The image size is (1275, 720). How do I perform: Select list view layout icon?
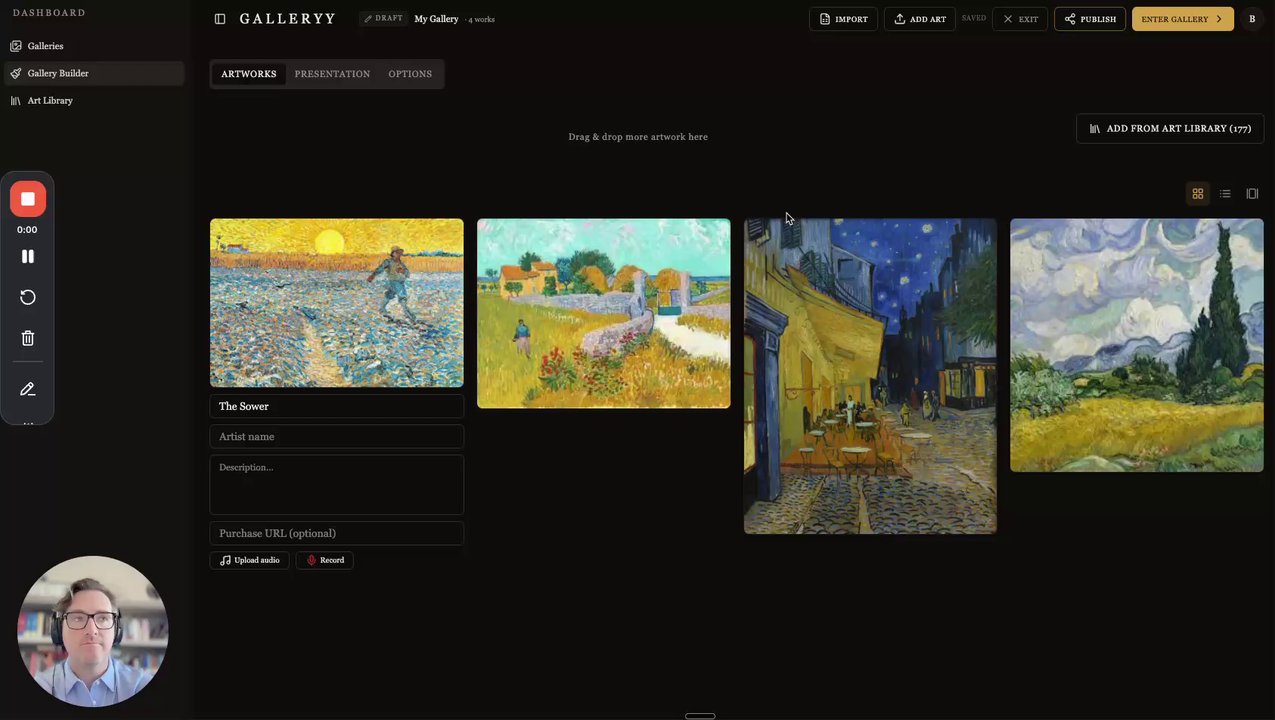[x=1225, y=194]
